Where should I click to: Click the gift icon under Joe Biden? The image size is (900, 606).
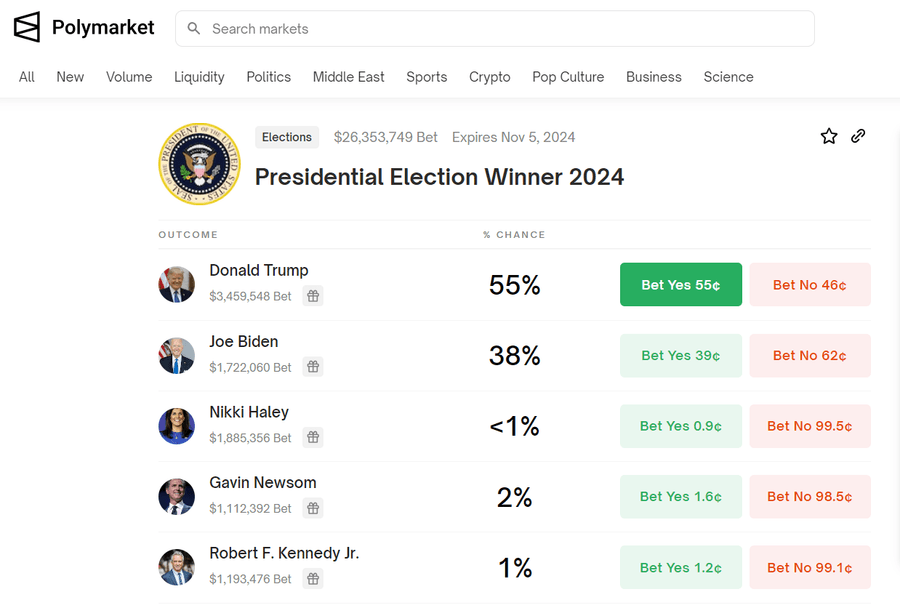pos(313,367)
